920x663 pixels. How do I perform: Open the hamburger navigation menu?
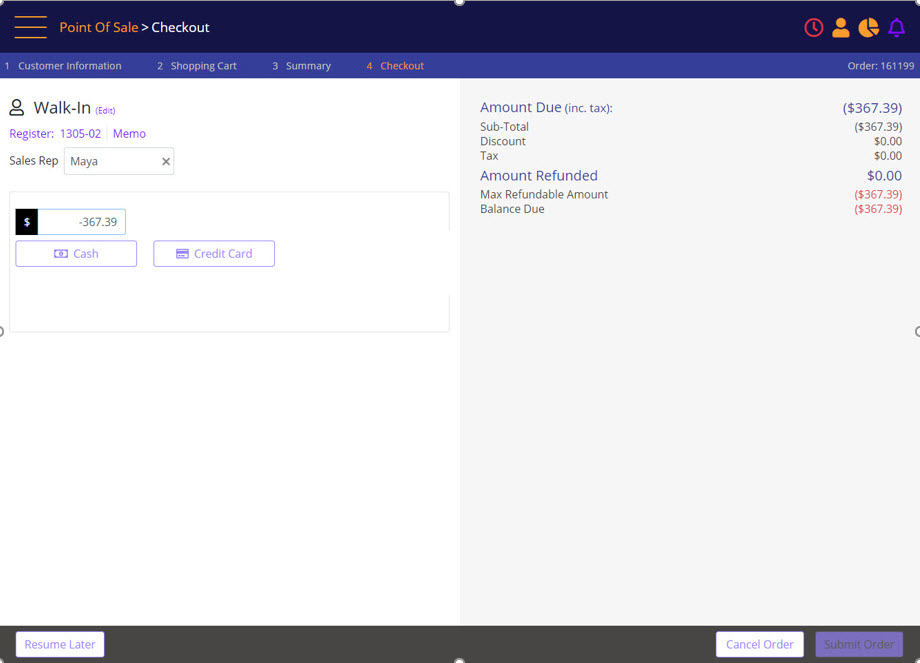pos(31,27)
